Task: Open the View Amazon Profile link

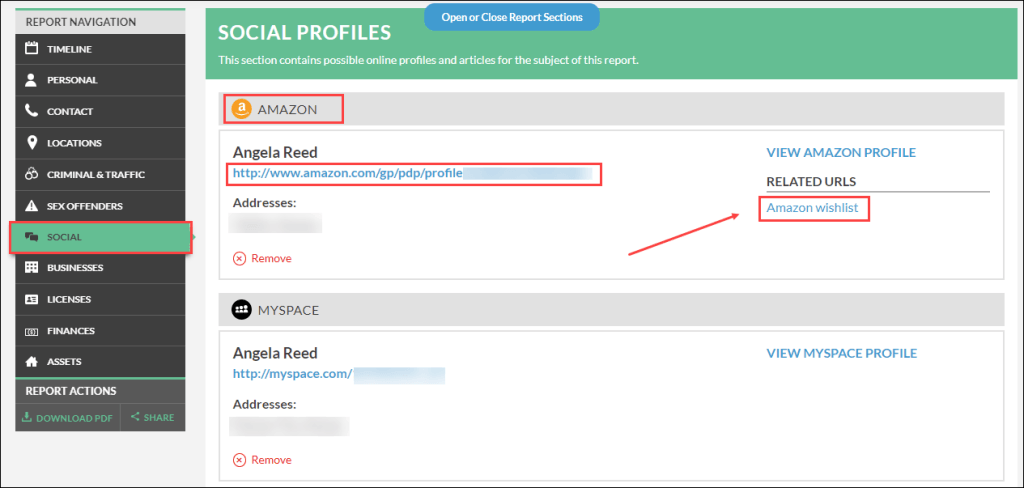Action: click(840, 152)
